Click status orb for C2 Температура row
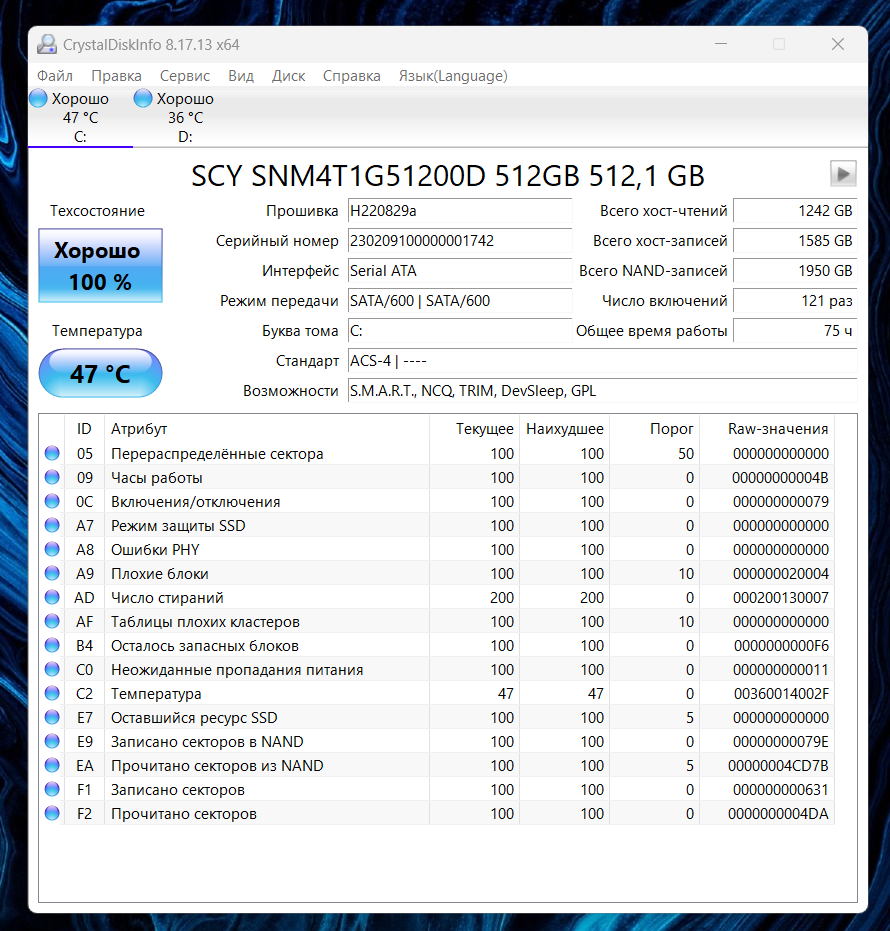Viewport: 890px width, 931px height. click(52, 693)
